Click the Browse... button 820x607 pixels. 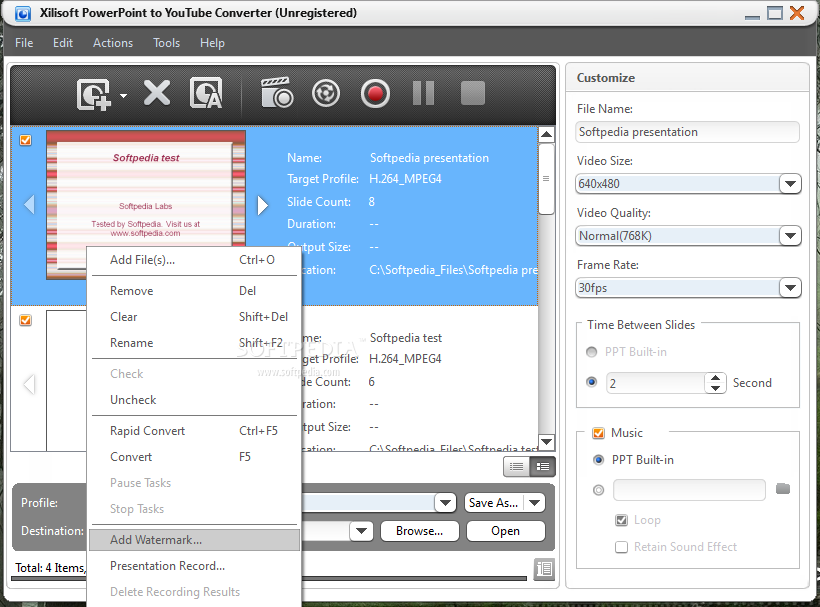pyautogui.click(x=420, y=531)
